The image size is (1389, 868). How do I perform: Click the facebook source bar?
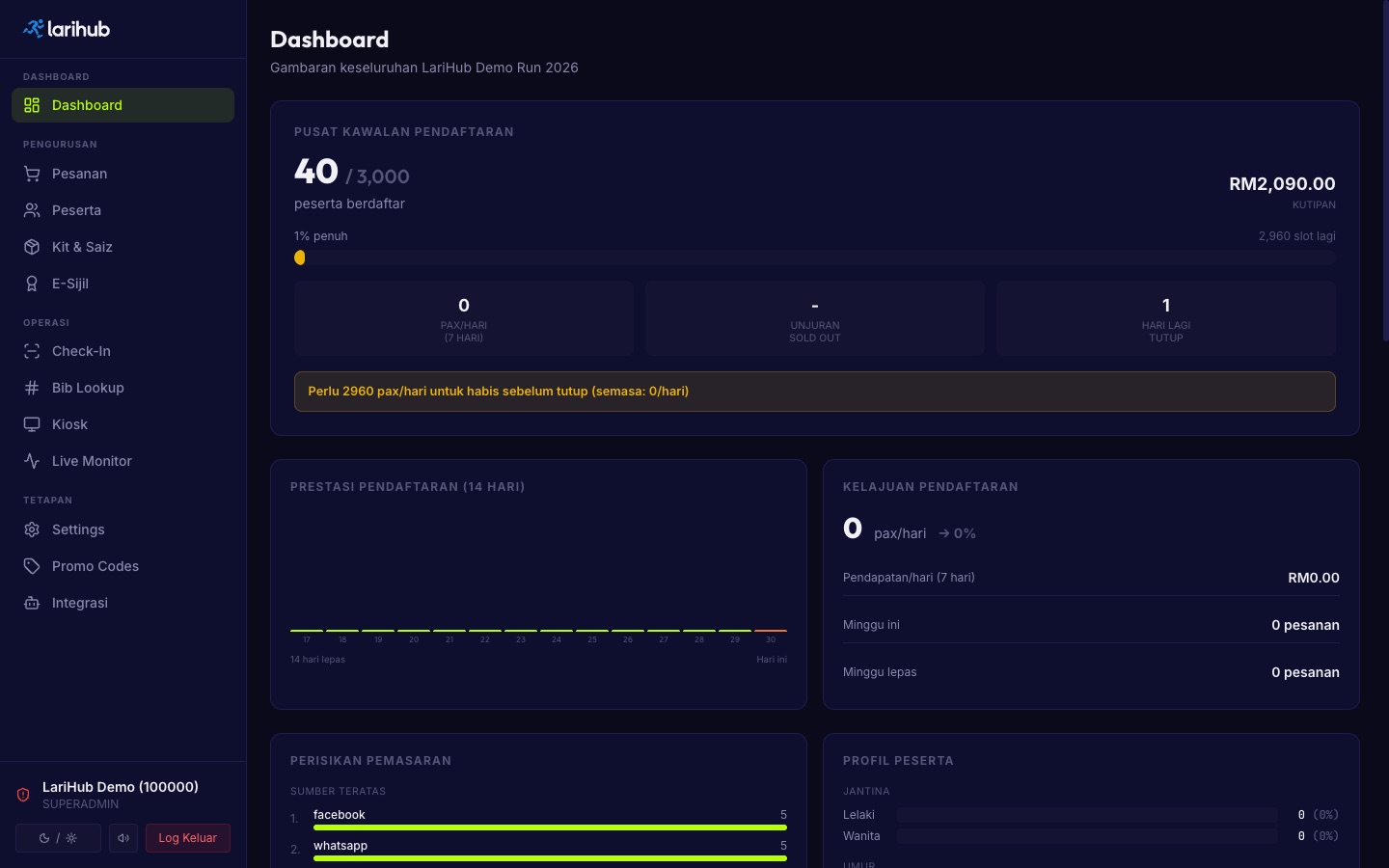click(550, 827)
